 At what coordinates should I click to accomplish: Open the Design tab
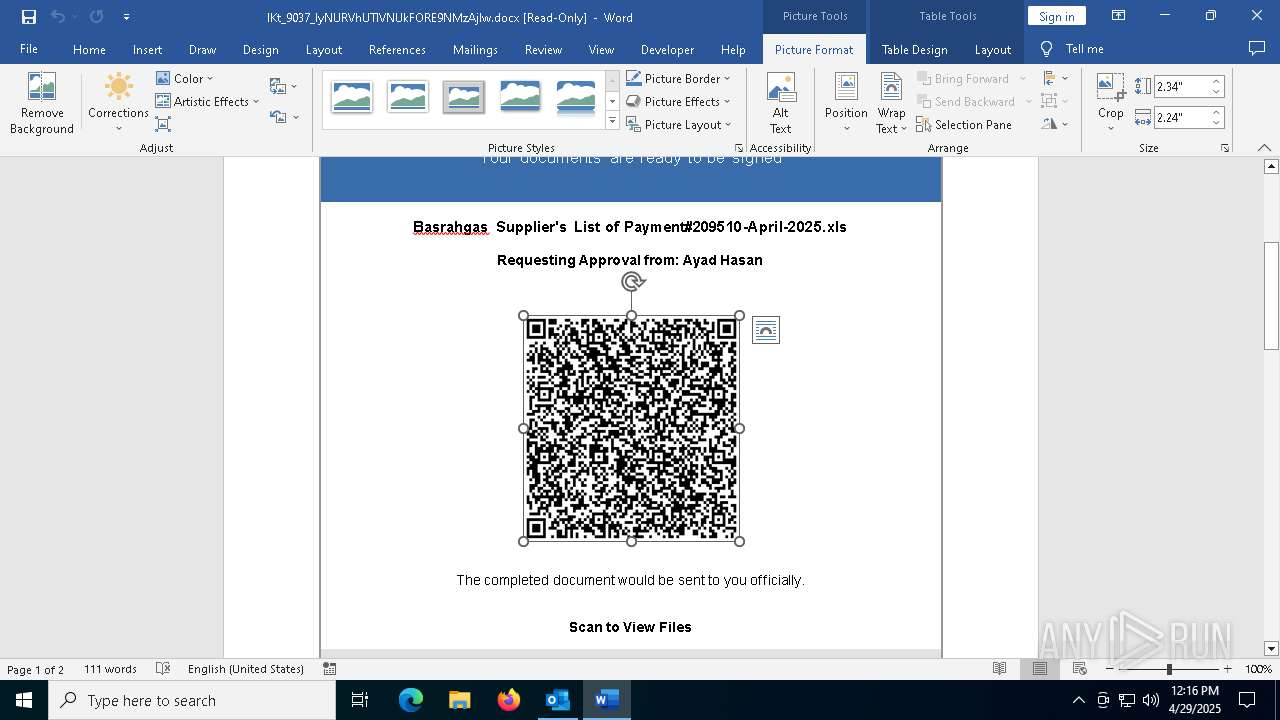click(261, 49)
